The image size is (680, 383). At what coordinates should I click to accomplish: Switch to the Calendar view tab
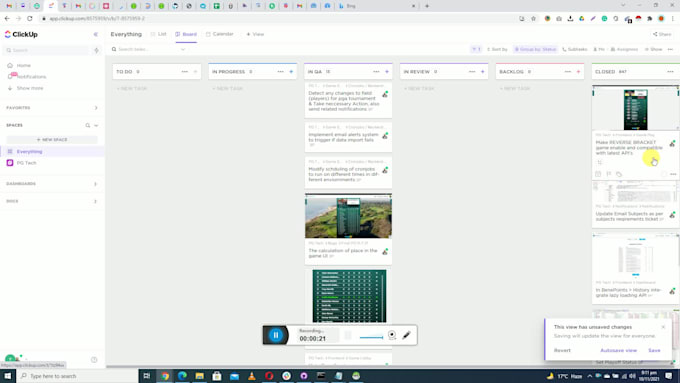[220, 34]
